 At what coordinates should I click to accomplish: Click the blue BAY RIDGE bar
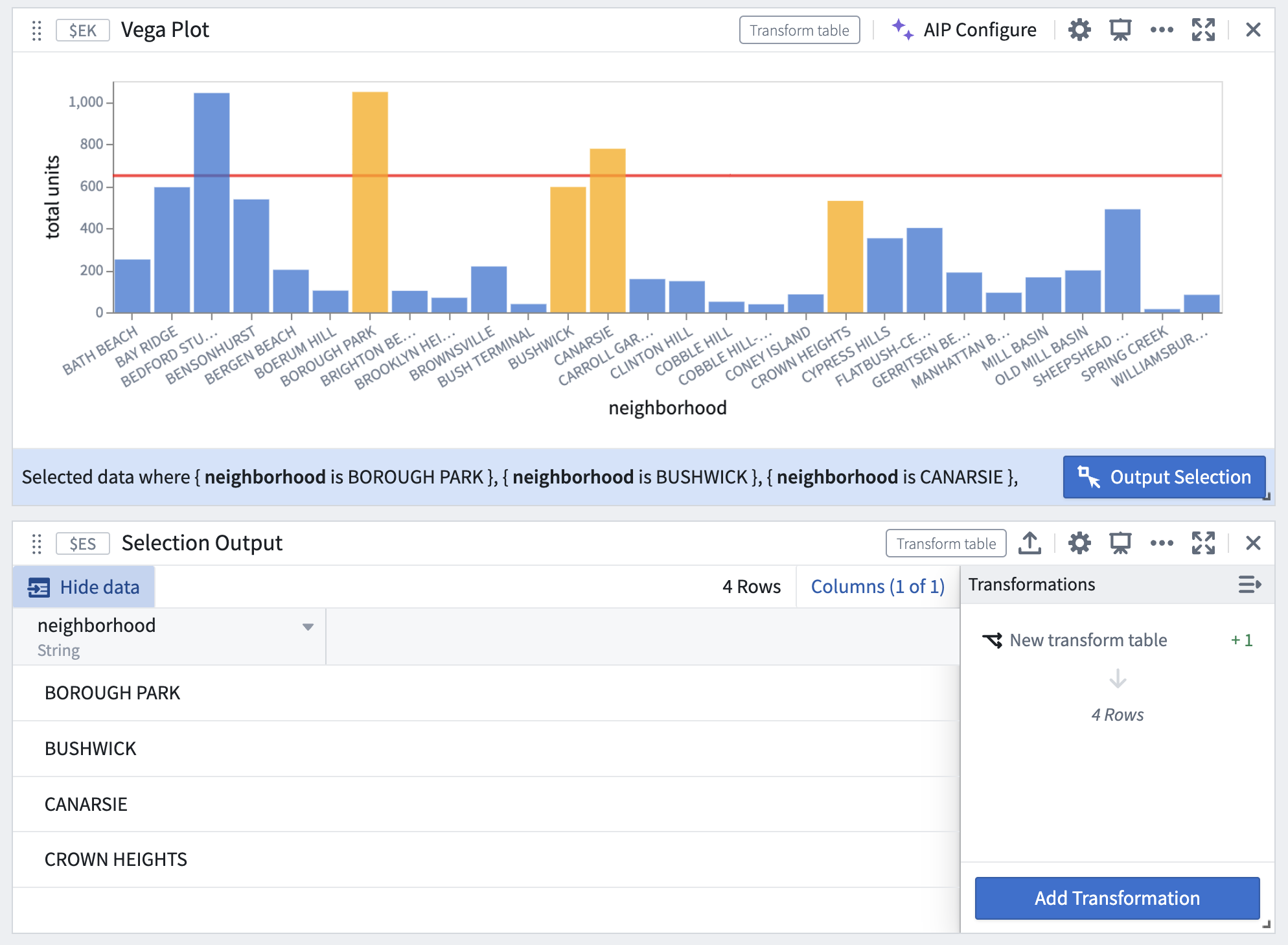point(172,250)
